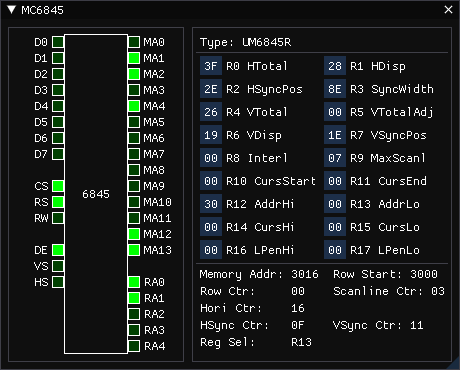Edit the R2 HSyncPos value field 2E
The height and width of the screenshot is (370, 460).
[211, 89]
